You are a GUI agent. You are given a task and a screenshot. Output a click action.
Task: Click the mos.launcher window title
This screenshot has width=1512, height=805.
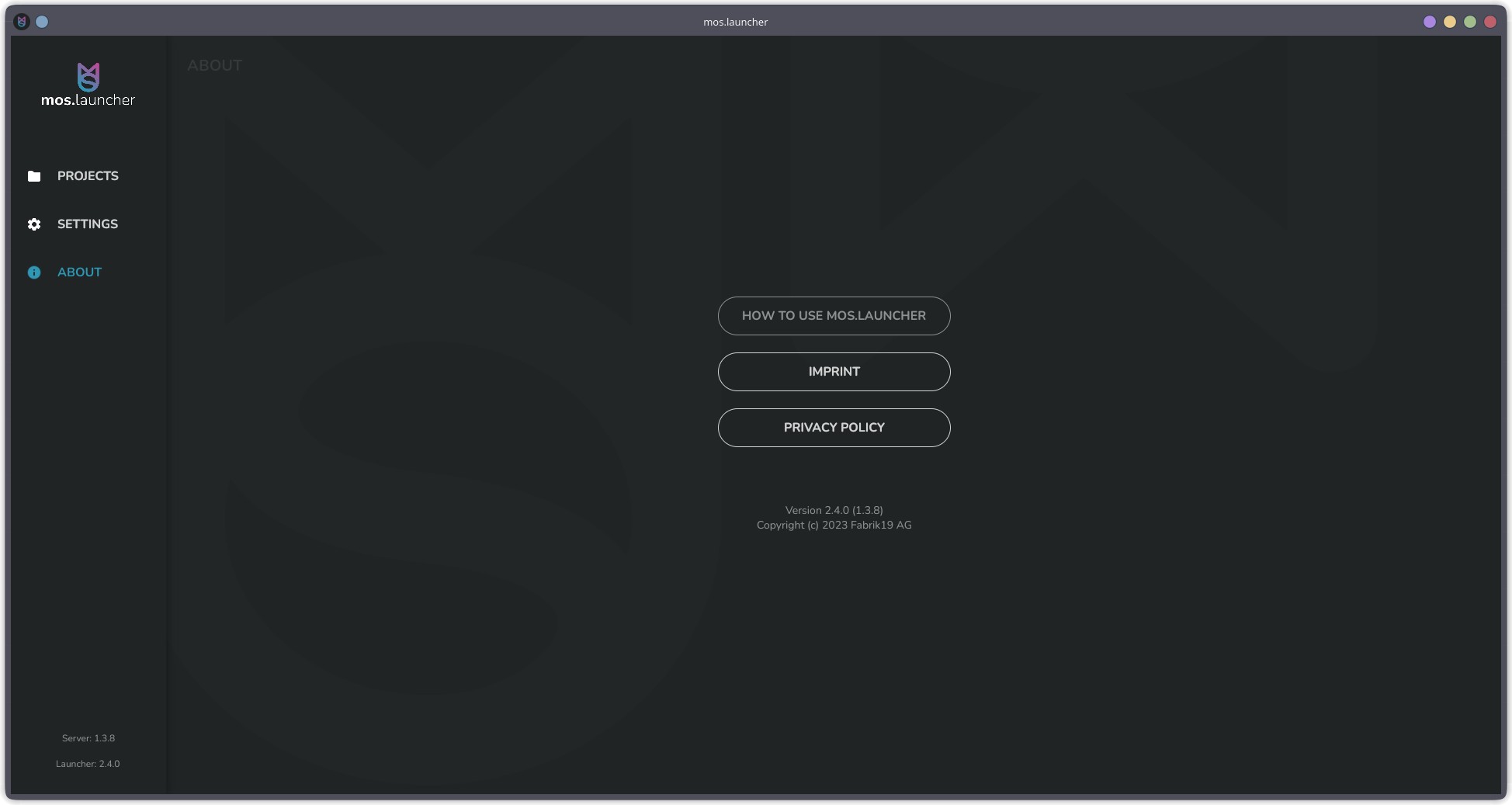[x=735, y=22]
